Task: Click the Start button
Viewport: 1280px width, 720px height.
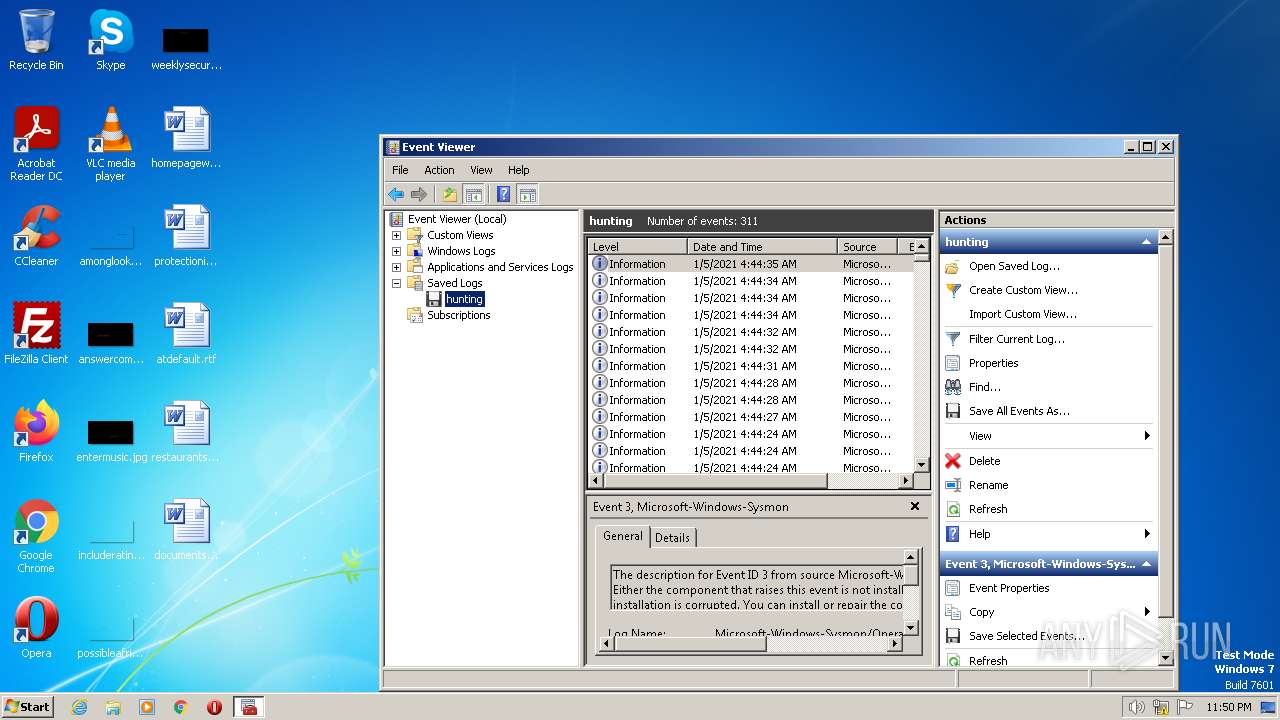Action: 28,706
